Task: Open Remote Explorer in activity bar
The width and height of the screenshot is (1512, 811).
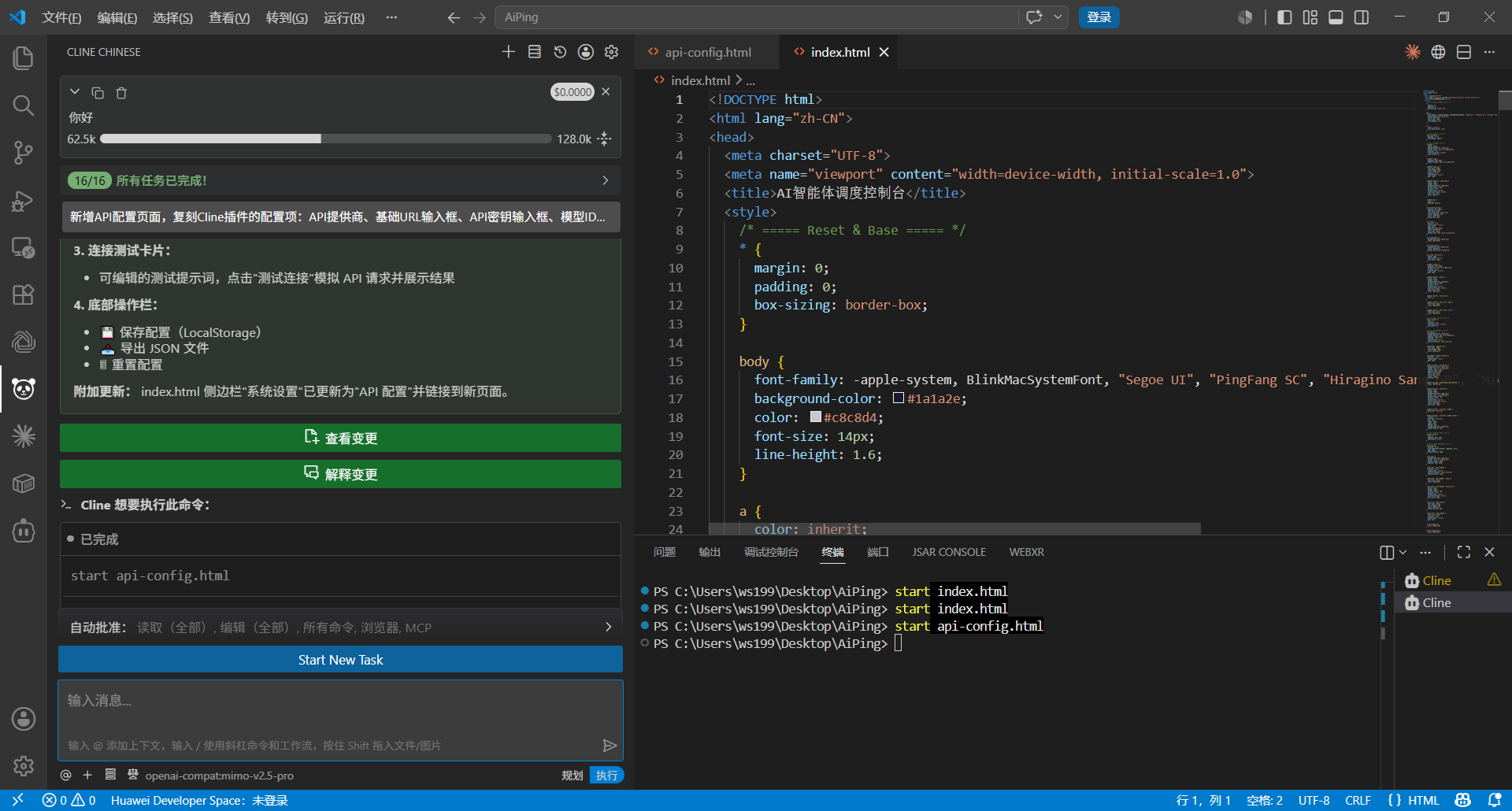Action: (x=24, y=248)
